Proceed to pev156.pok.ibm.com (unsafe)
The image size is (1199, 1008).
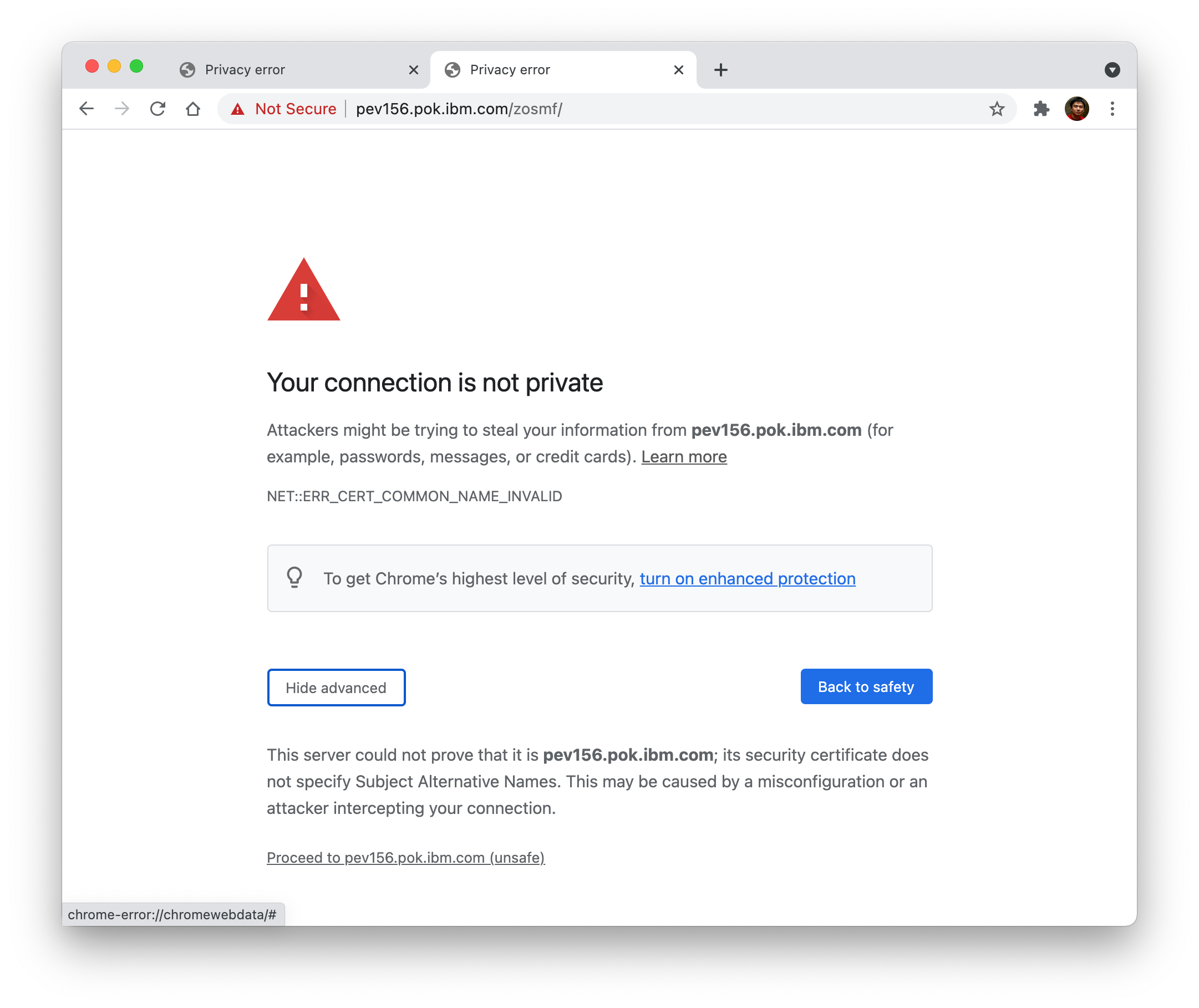[406, 857]
